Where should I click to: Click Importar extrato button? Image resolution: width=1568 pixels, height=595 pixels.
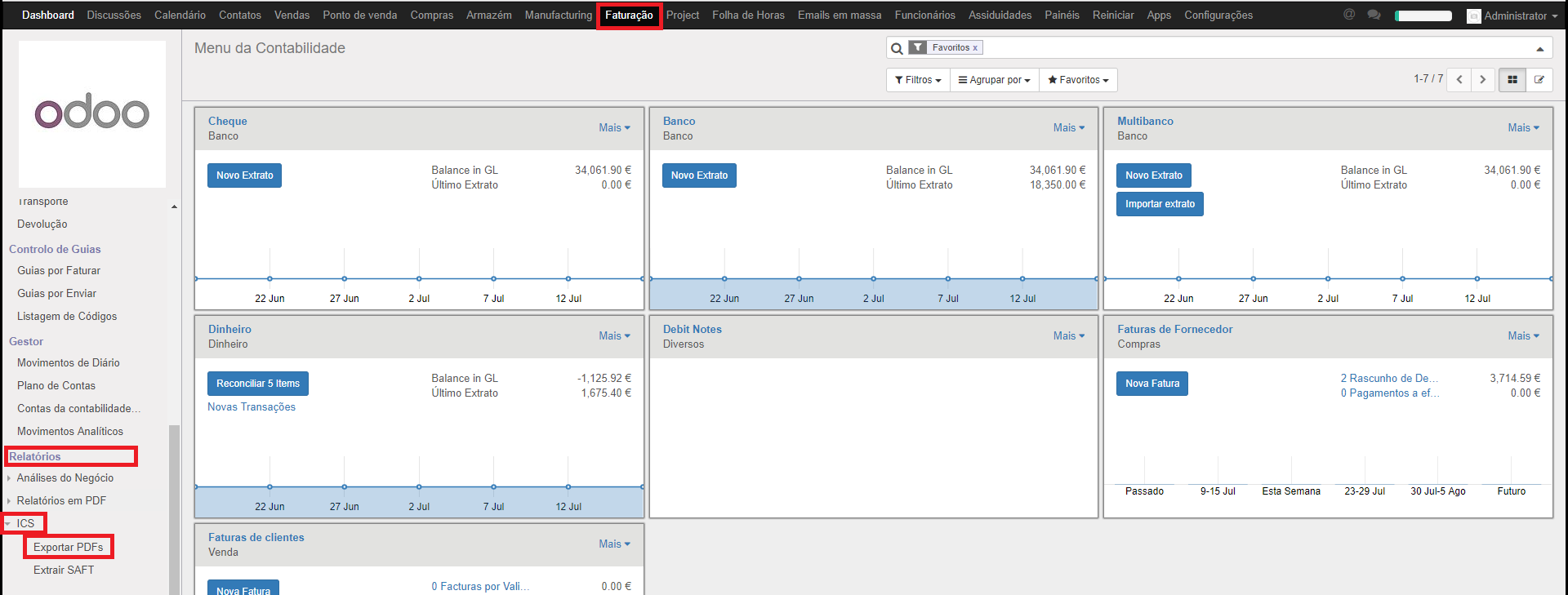(x=1160, y=204)
